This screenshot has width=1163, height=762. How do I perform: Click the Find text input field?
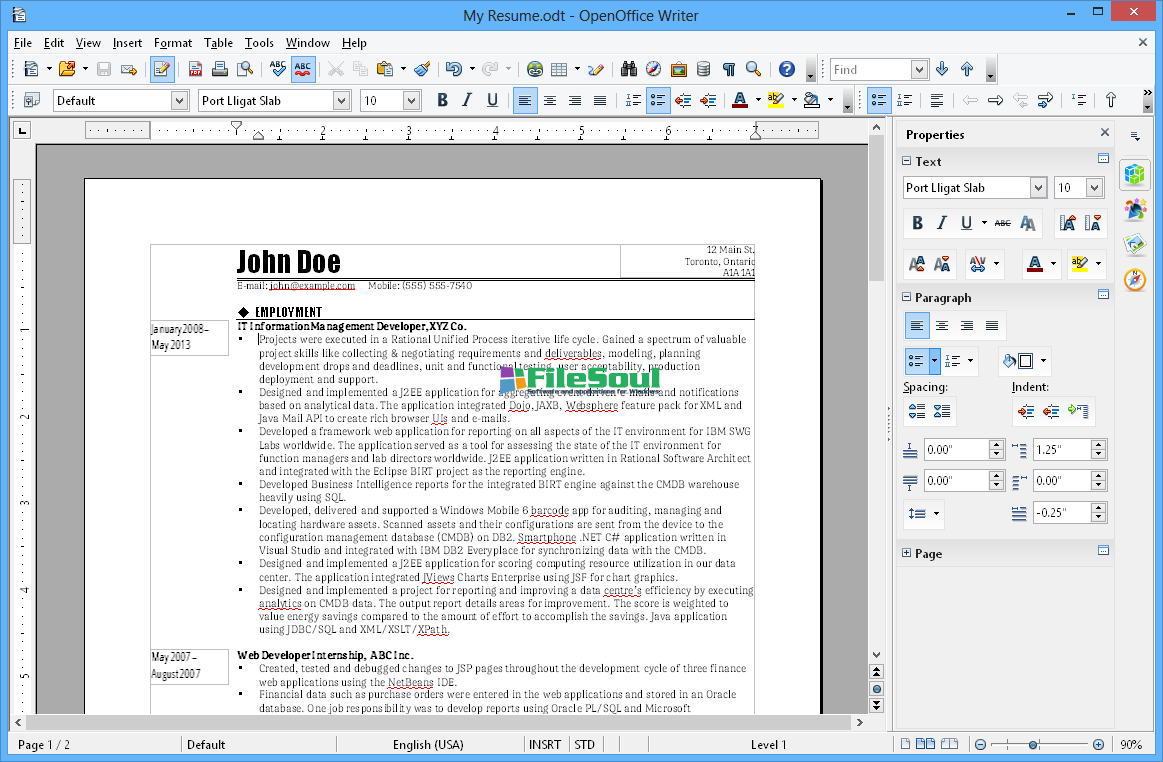tap(870, 69)
